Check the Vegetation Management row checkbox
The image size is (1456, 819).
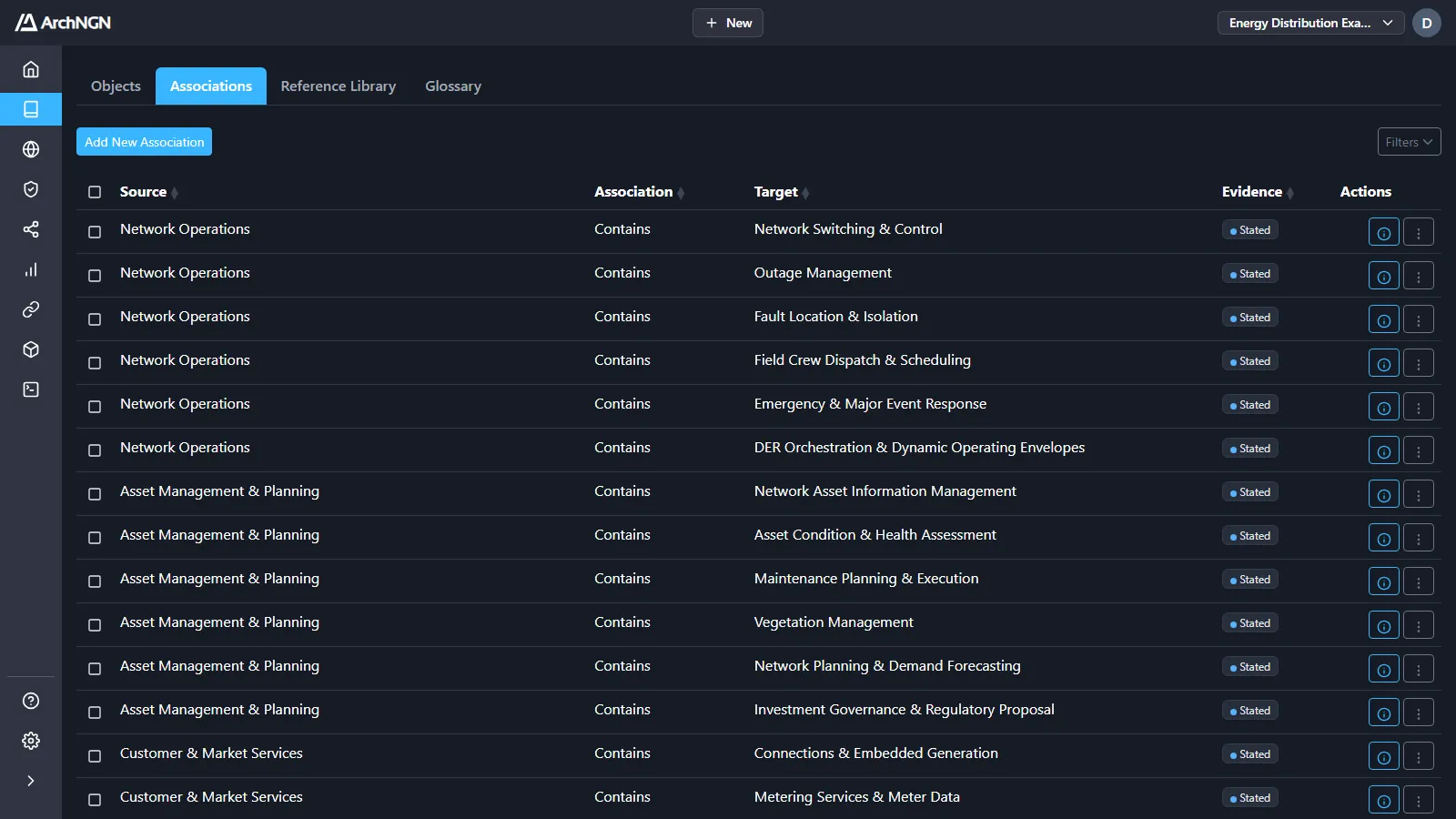point(95,625)
